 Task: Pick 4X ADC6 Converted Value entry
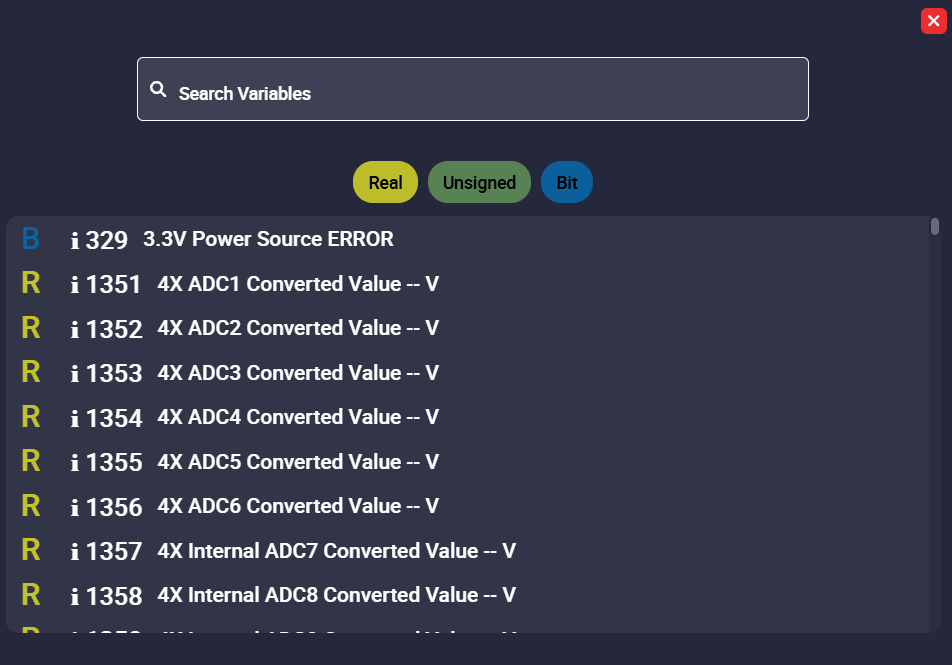[298, 506]
